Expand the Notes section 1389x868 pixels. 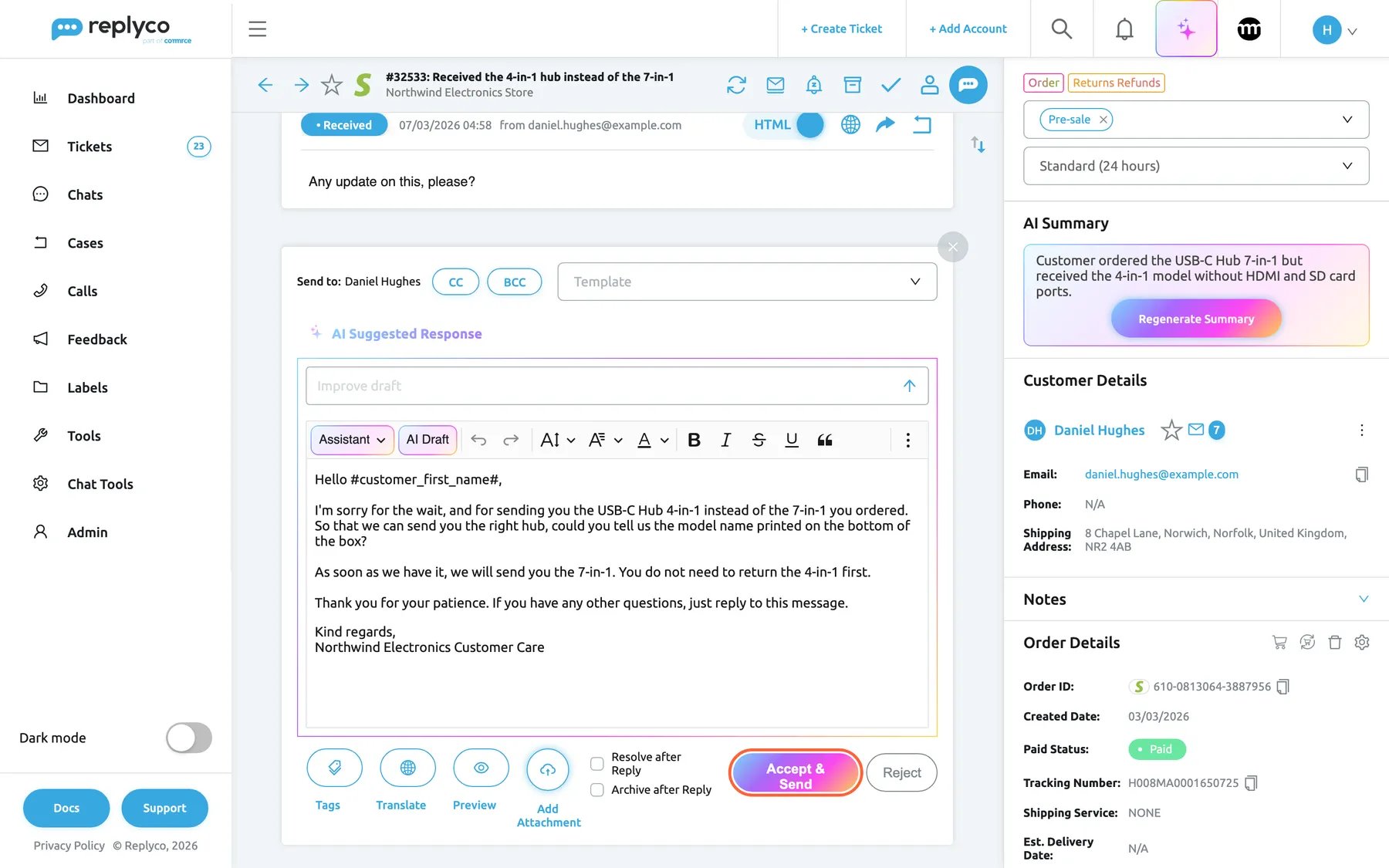[x=1364, y=599]
